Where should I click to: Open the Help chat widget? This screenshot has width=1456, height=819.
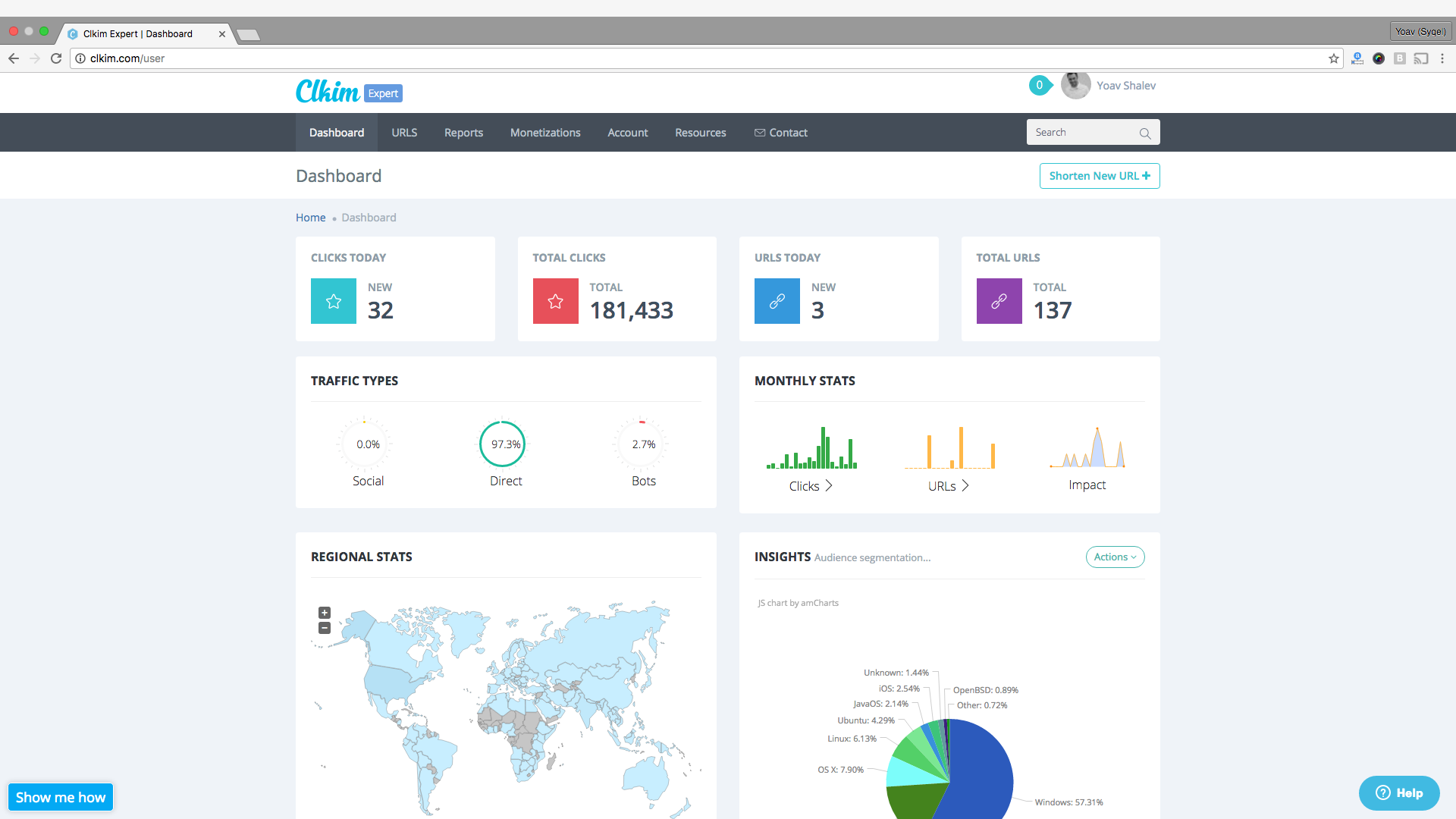click(x=1398, y=793)
